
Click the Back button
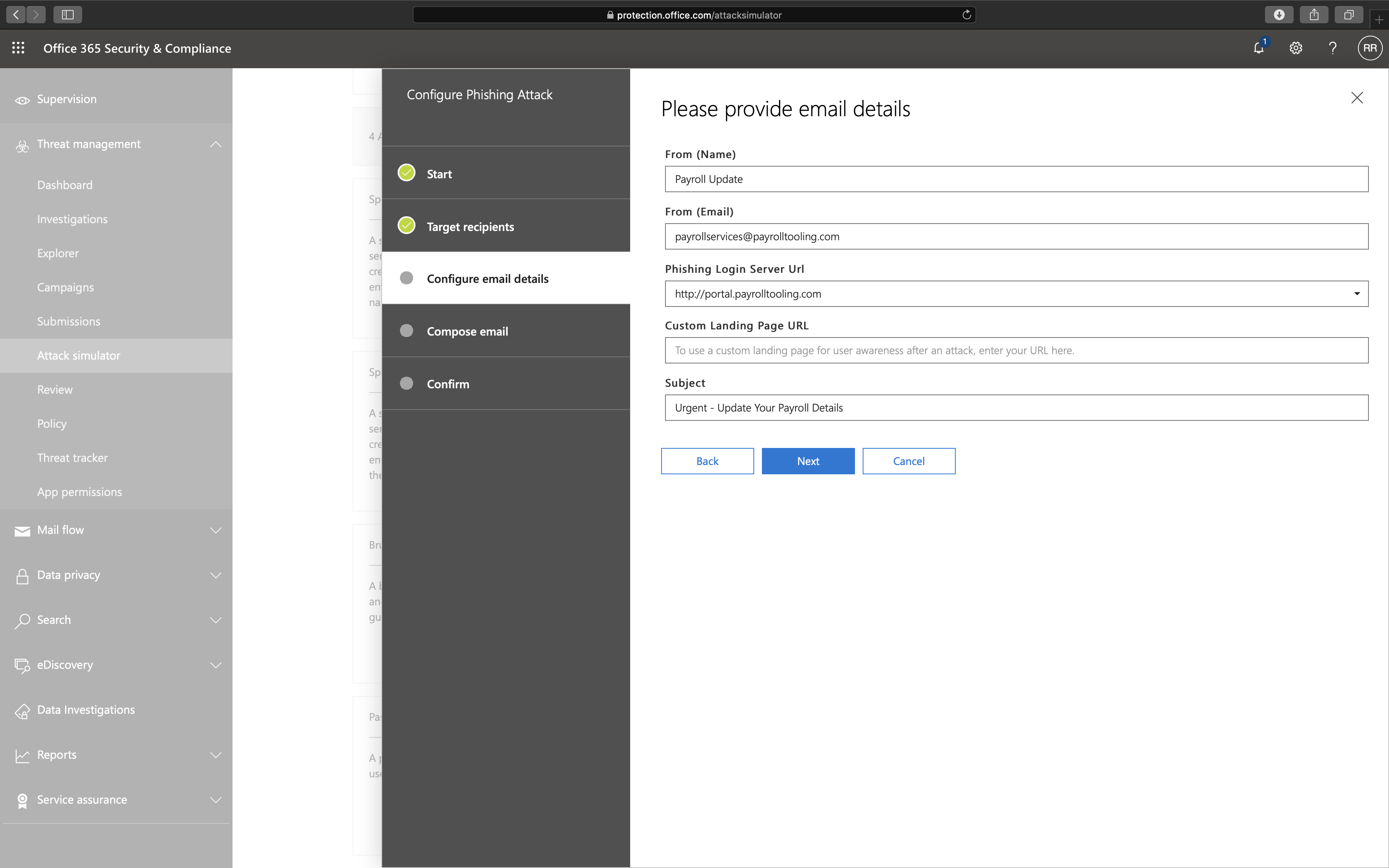pyautogui.click(x=707, y=461)
